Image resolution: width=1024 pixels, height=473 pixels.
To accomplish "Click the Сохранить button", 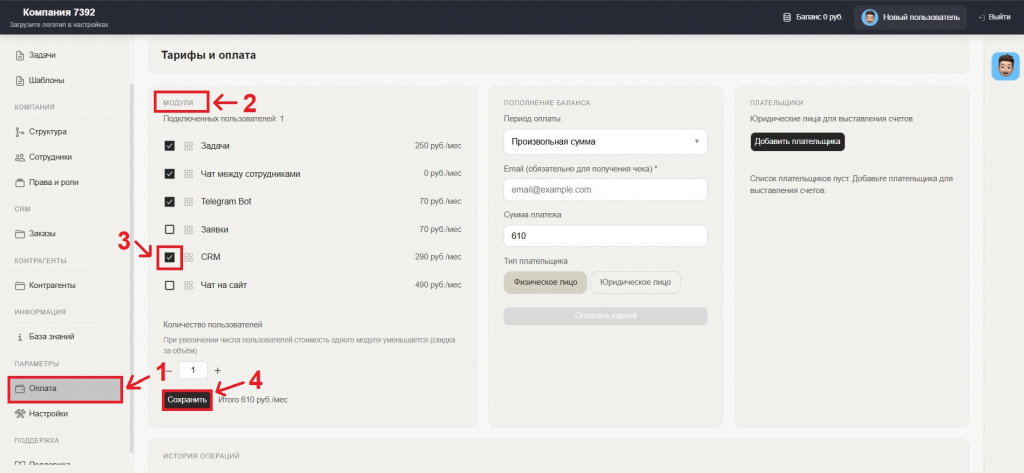I will point(187,399).
